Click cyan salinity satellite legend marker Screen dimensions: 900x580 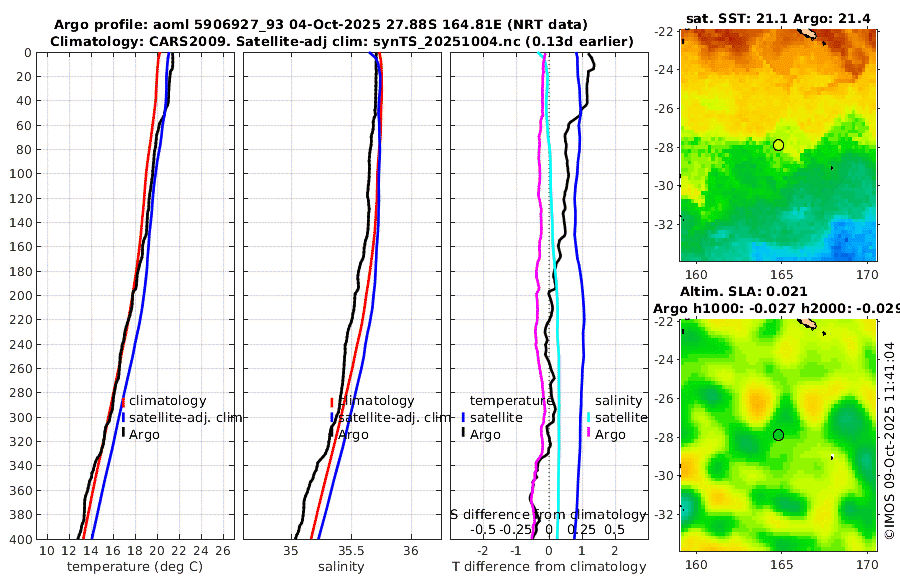(x=588, y=417)
